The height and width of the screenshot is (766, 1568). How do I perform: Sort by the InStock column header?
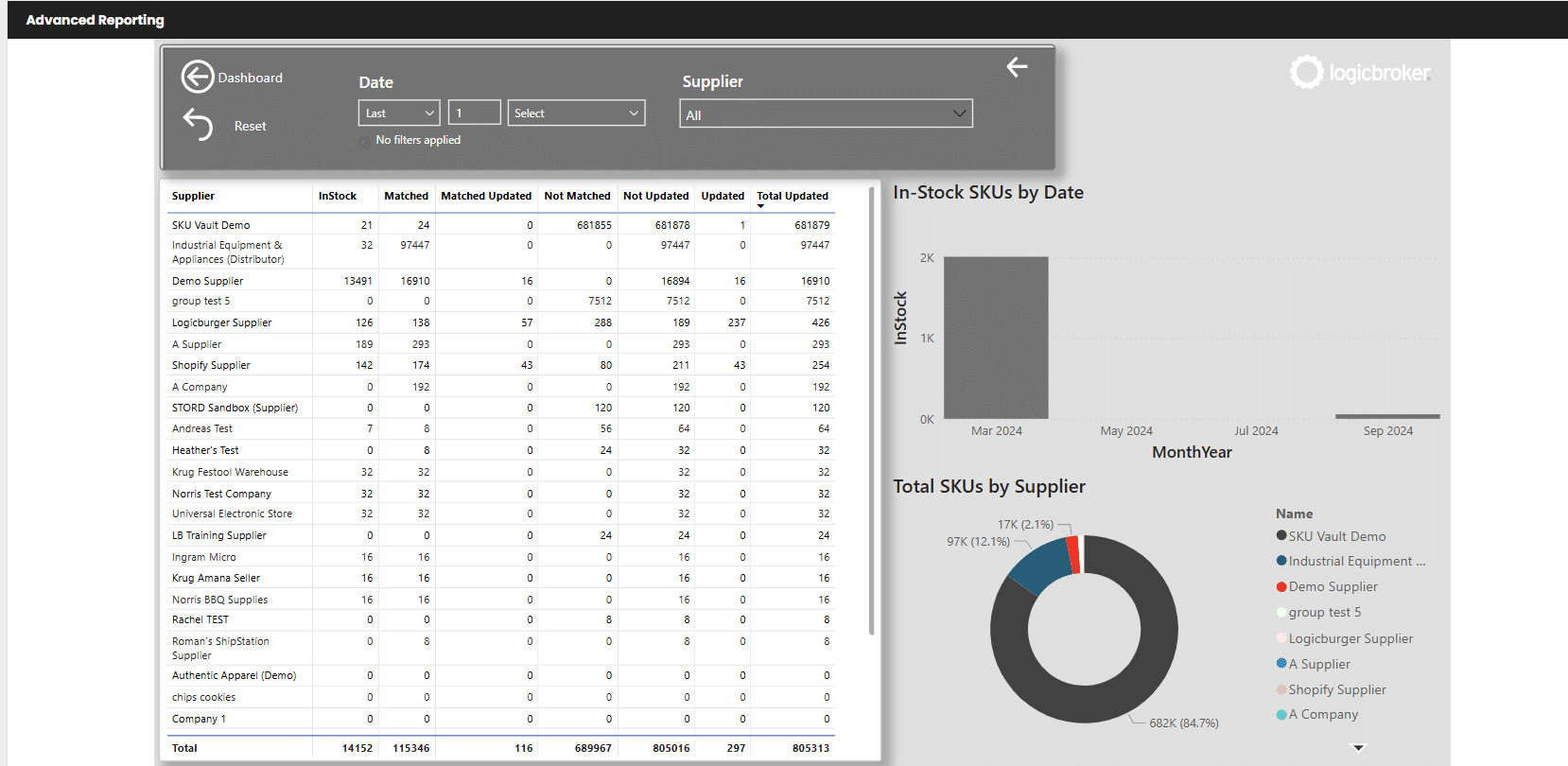click(x=338, y=196)
